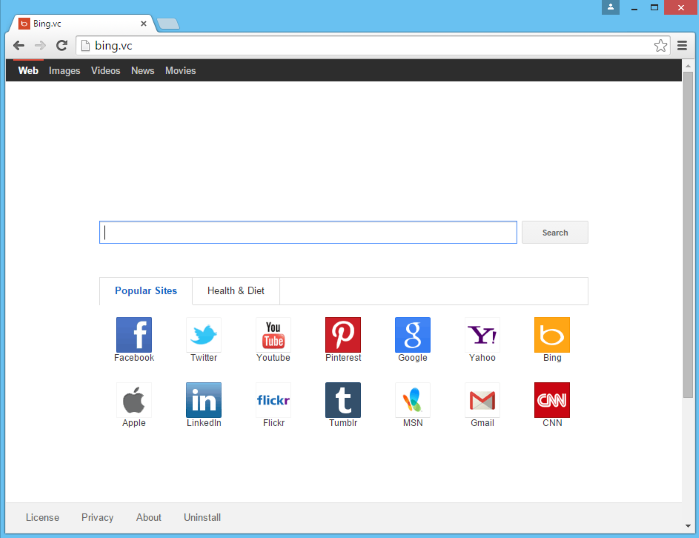Click the CNN news icon
The image size is (699, 538).
coord(552,400)
